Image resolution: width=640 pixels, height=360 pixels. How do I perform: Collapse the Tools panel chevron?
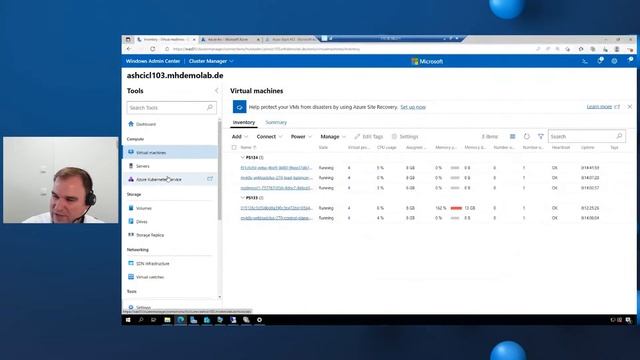click(x=216, y=91)
